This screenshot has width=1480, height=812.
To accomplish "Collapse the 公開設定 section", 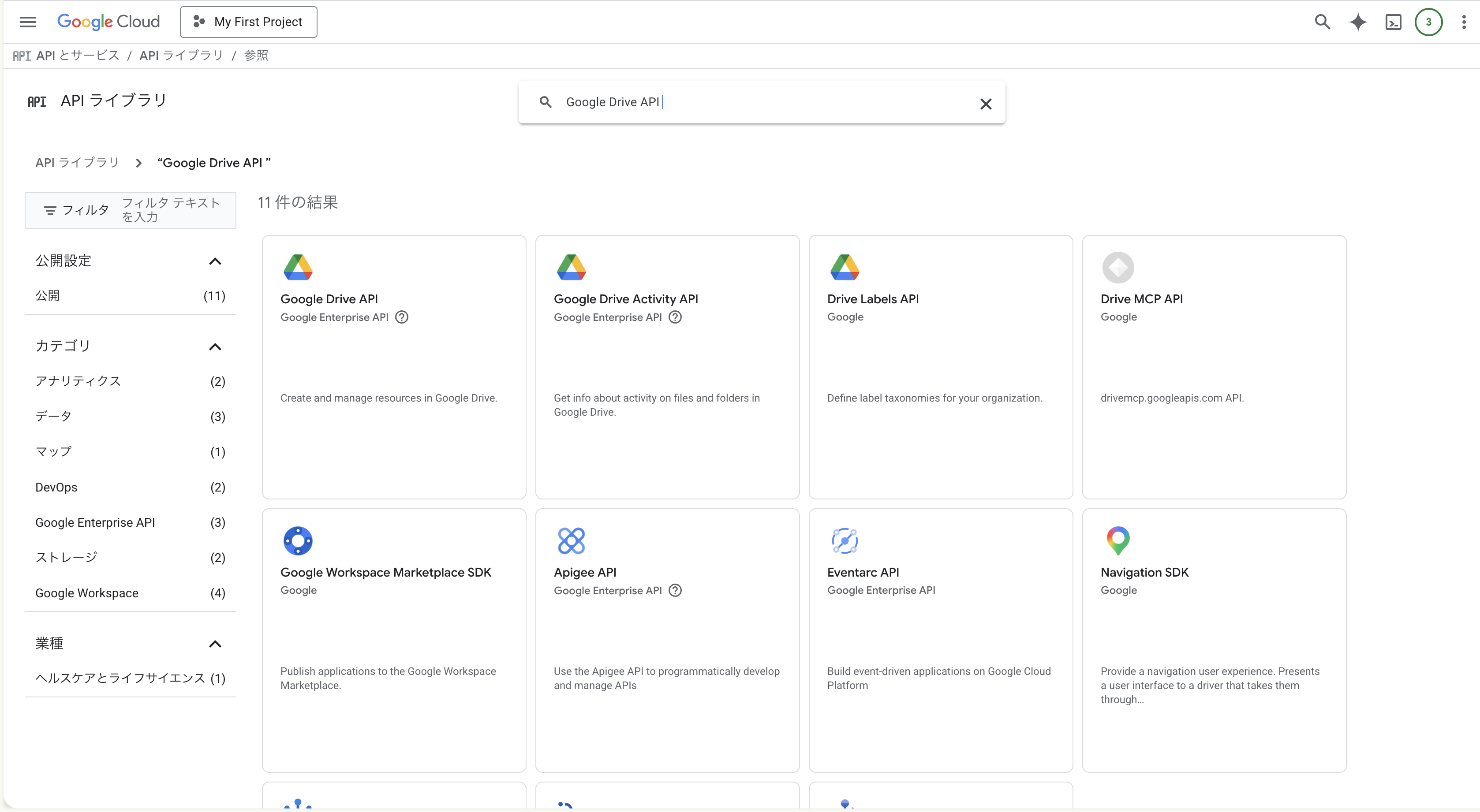I will pos(215,261).
